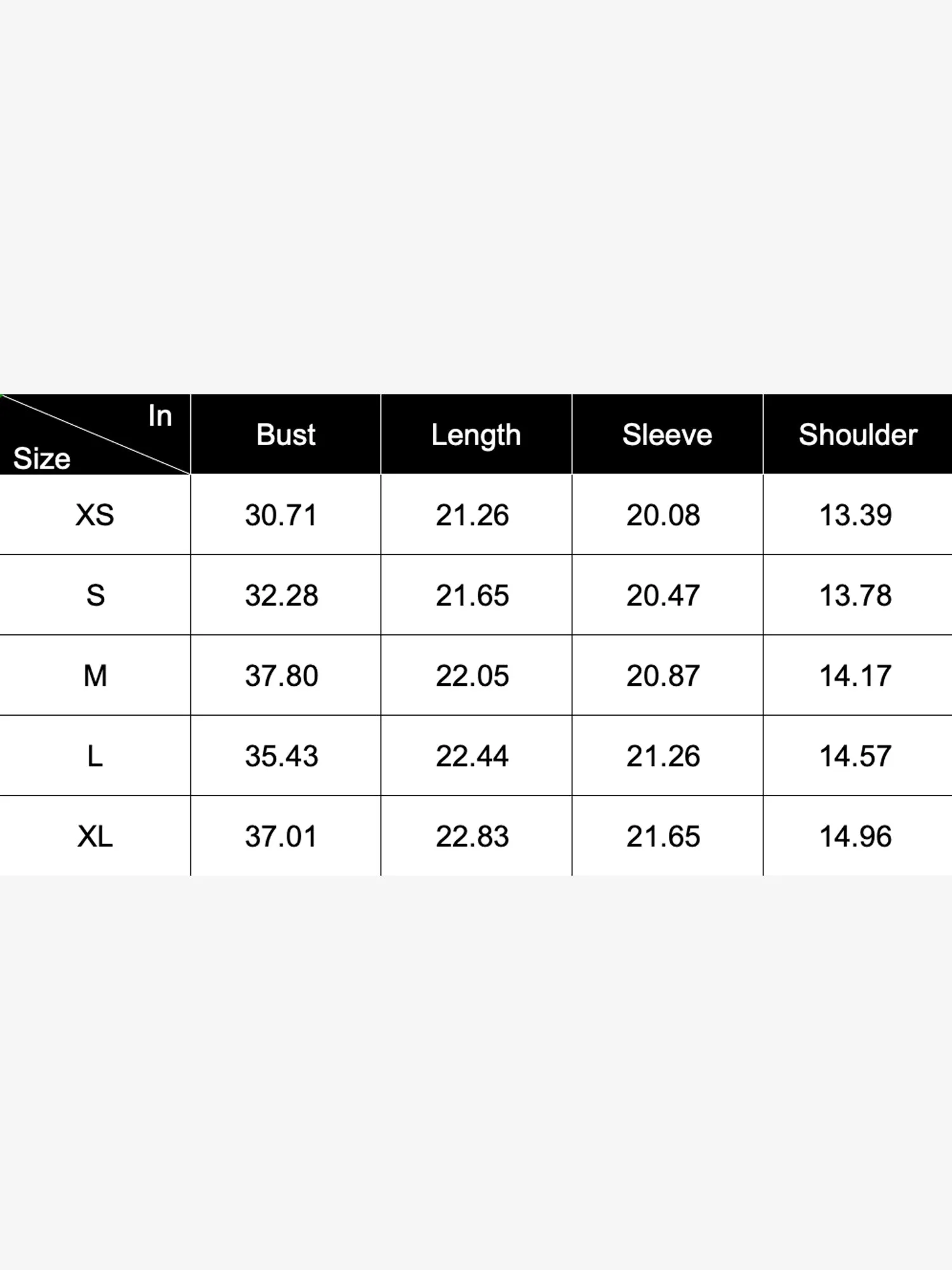The height and width of the screenshot is (1270, 952).
Task: Click the Shoulder column header
Action: pyautogui.click(x=858, y=435)
